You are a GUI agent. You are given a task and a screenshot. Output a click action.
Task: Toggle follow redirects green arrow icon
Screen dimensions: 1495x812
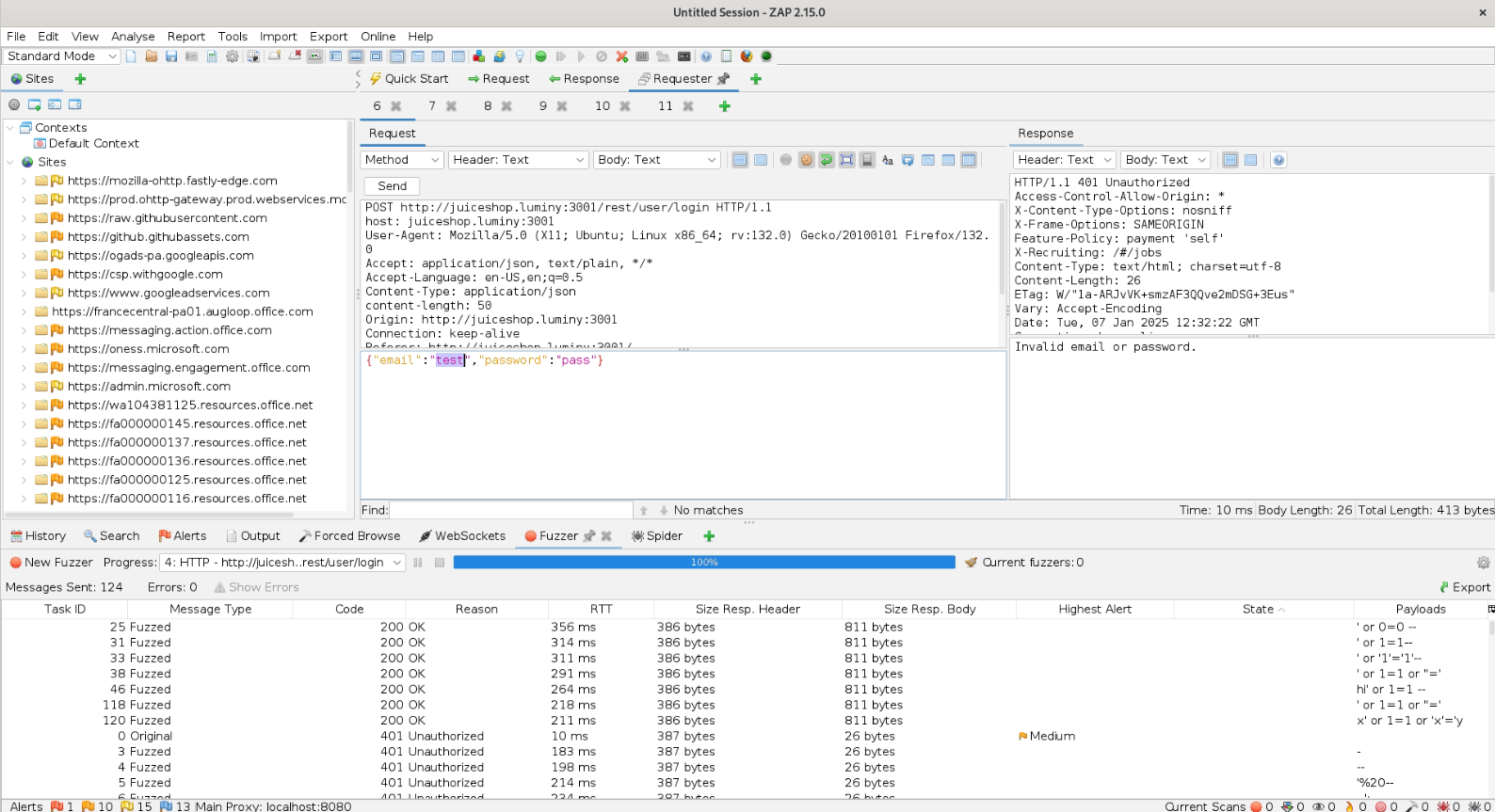tap(826, 160)
